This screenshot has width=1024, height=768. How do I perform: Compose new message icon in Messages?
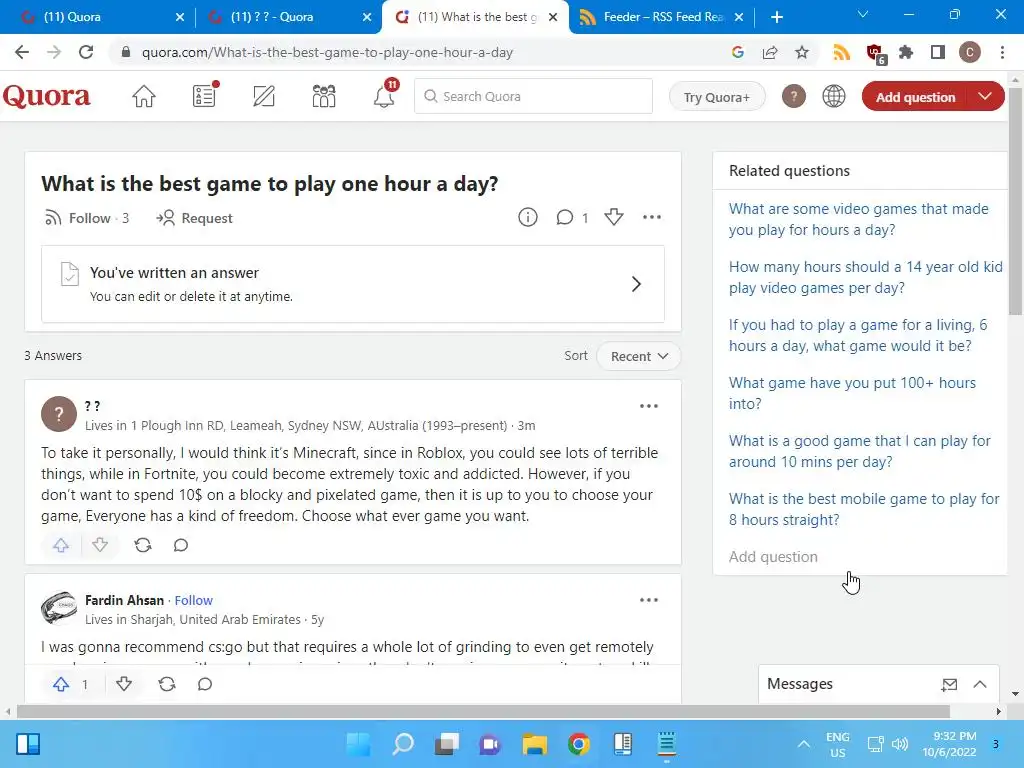pos(950,684)
